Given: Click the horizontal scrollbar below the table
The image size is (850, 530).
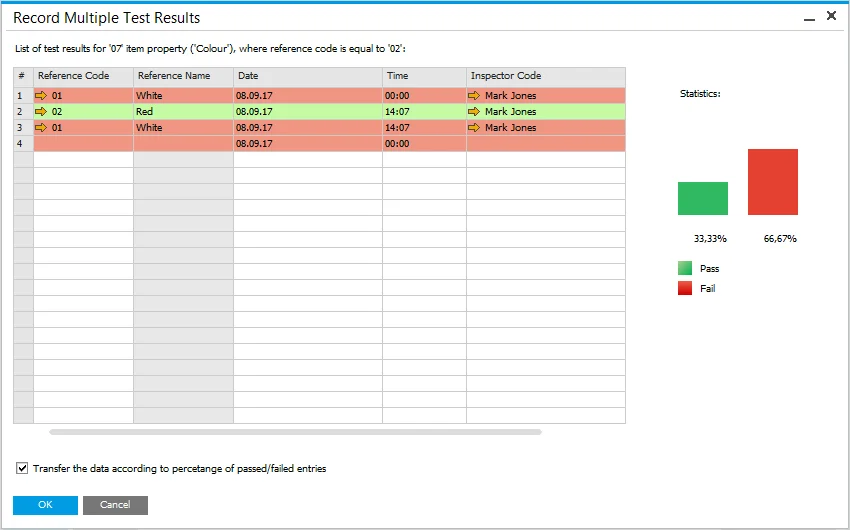Looking at the screenshot, I should point(295,432).
